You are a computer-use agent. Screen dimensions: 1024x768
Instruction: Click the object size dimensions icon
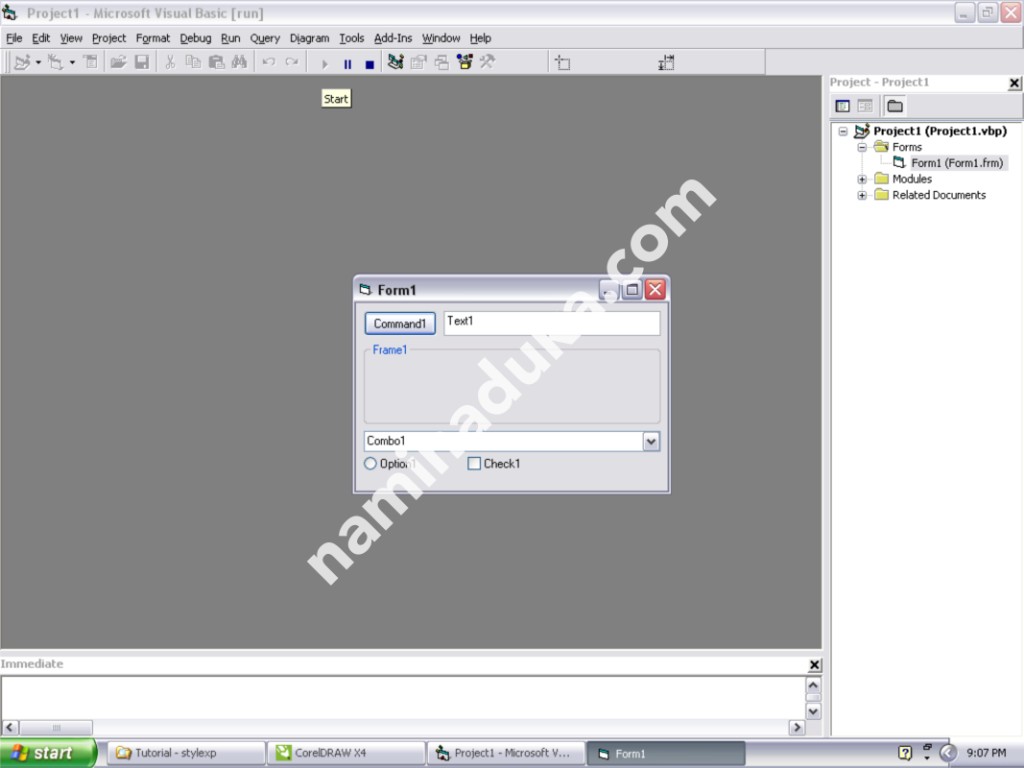(x=666, y=63)
